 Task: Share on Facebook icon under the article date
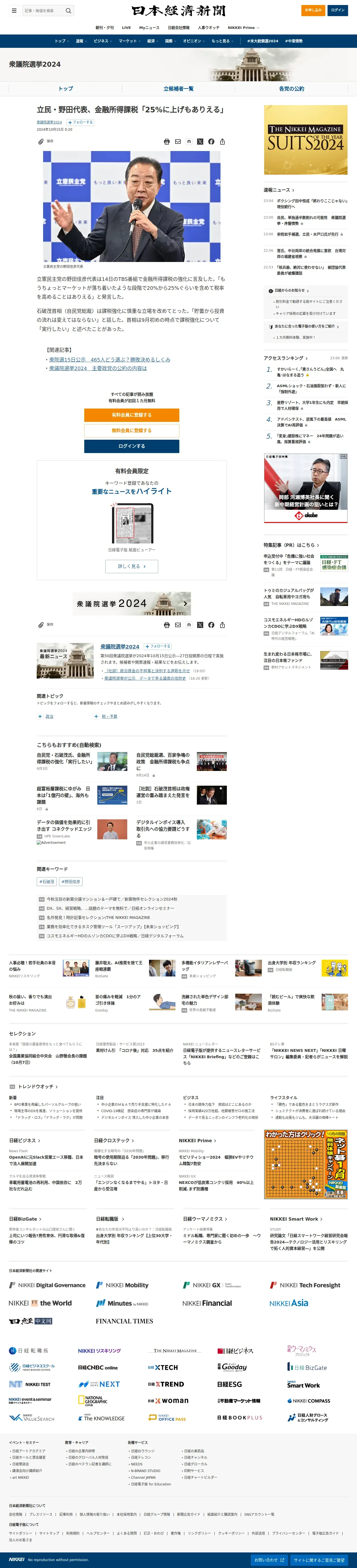pyautogui.click(x=211, y=141)
